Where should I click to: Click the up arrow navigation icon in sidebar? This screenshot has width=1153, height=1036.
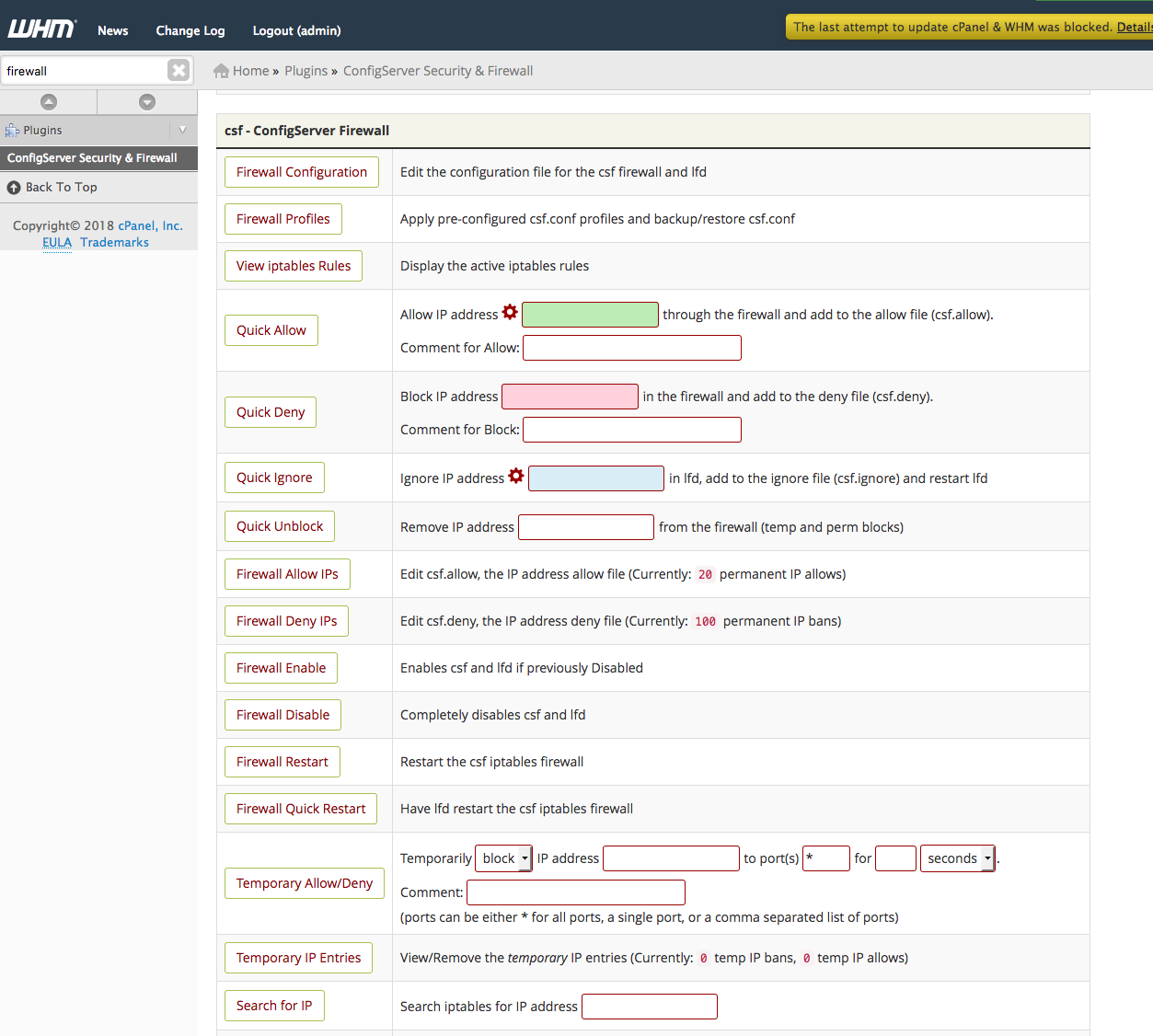pyautogui.click(x=49, y=102)
